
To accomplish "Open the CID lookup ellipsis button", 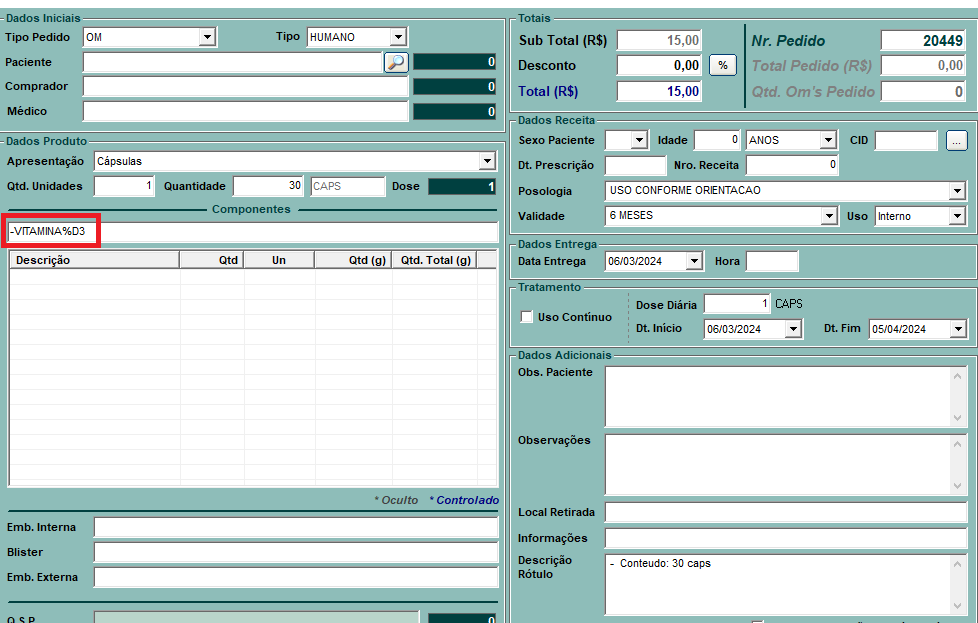I will coord(956,141).
